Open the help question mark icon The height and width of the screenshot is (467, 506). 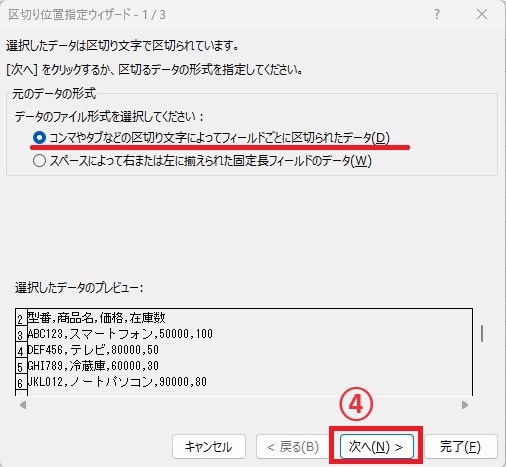pos(437,14)
